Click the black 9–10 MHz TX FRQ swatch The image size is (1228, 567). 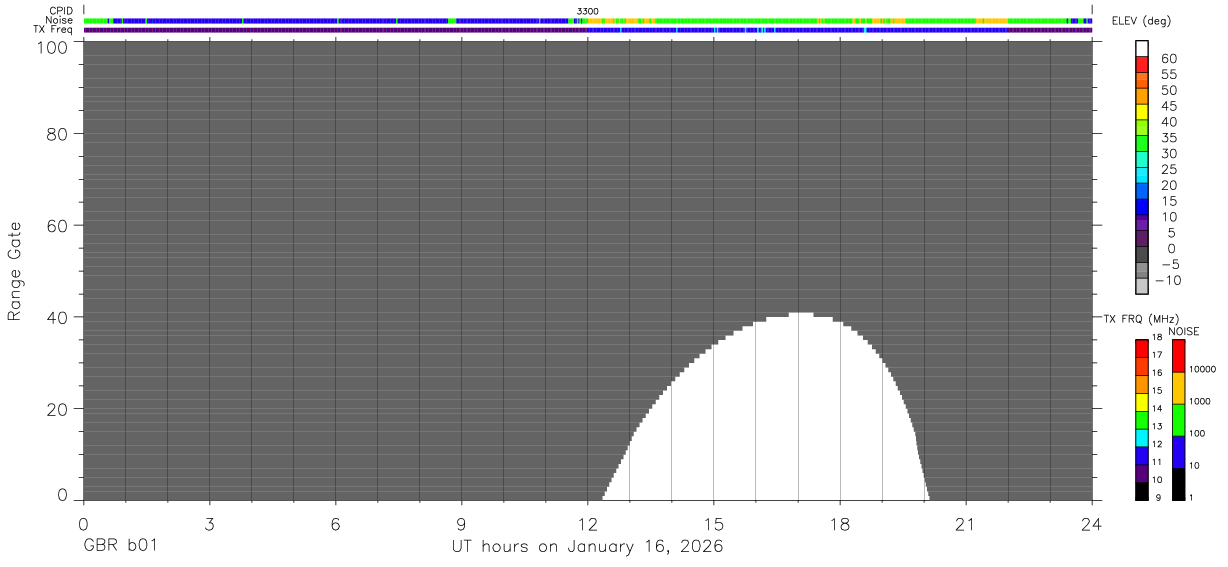coord(1142,491)
